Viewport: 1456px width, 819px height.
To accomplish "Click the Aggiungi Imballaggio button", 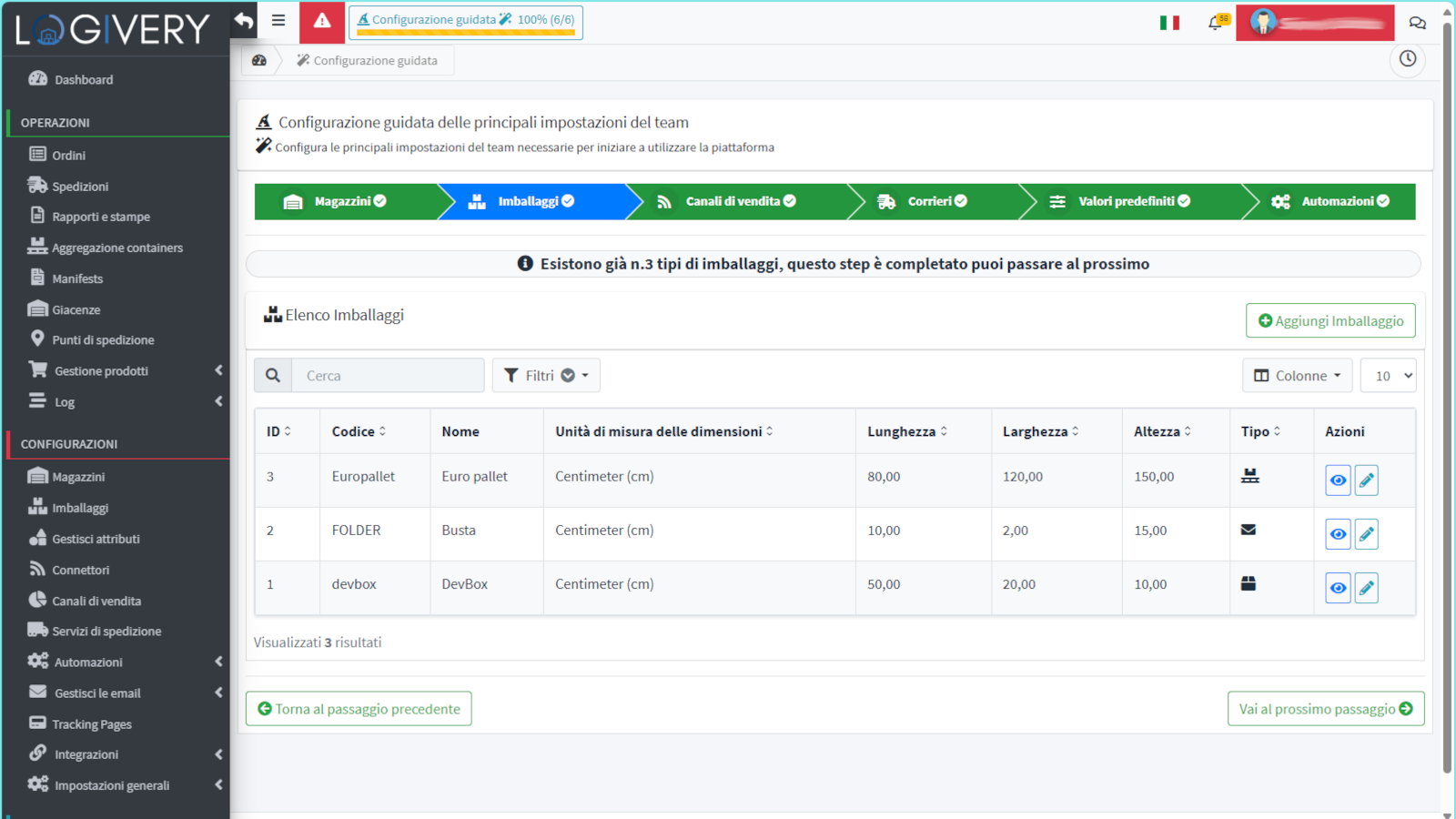I will [x=1330, y=319].
